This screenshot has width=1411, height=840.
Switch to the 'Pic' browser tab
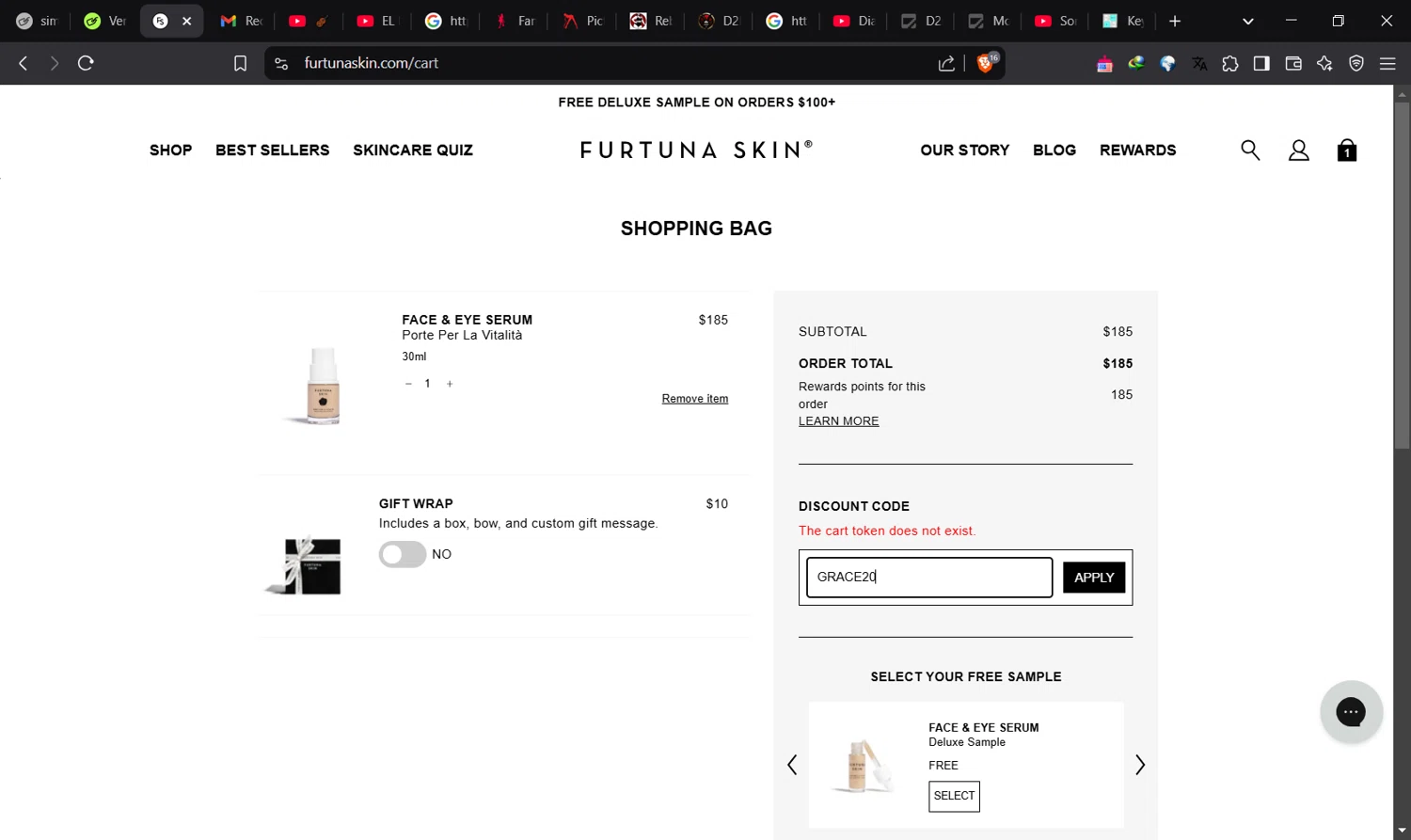pos(583,21)
